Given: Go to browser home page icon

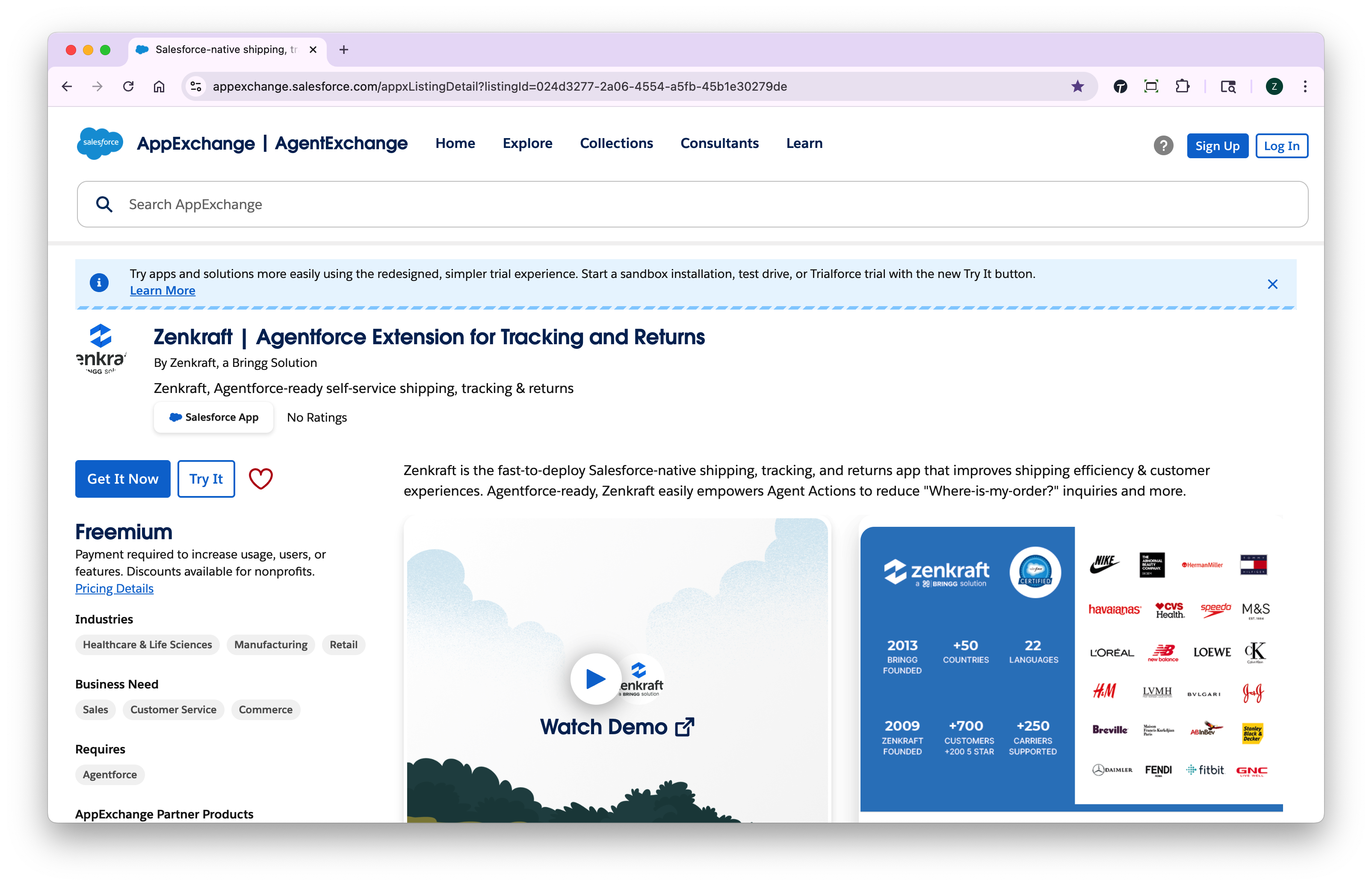Looking at the screenshot, I should pyautogui.click(x=160, y=86).
